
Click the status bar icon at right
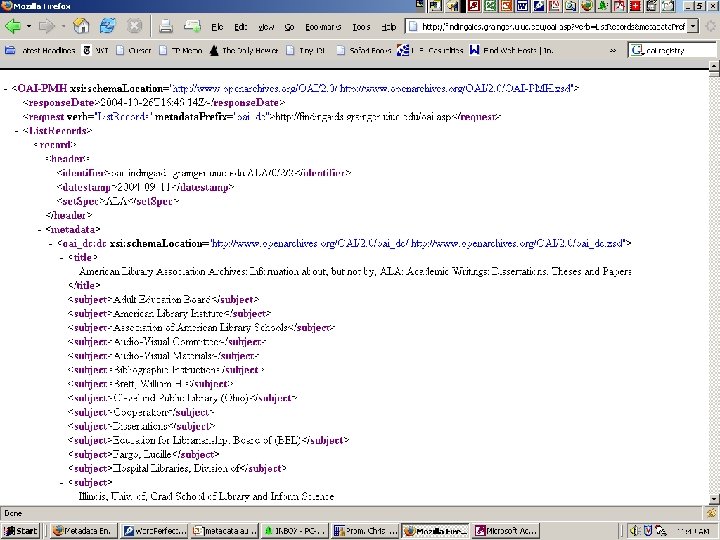[712, 513]
